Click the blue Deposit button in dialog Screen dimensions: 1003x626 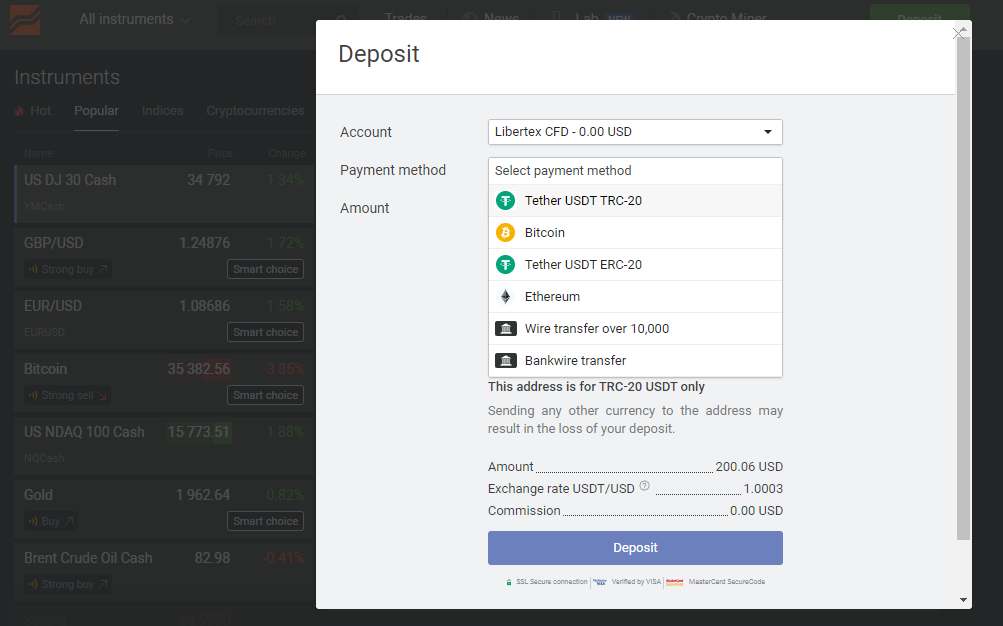(x=635, y=548)
